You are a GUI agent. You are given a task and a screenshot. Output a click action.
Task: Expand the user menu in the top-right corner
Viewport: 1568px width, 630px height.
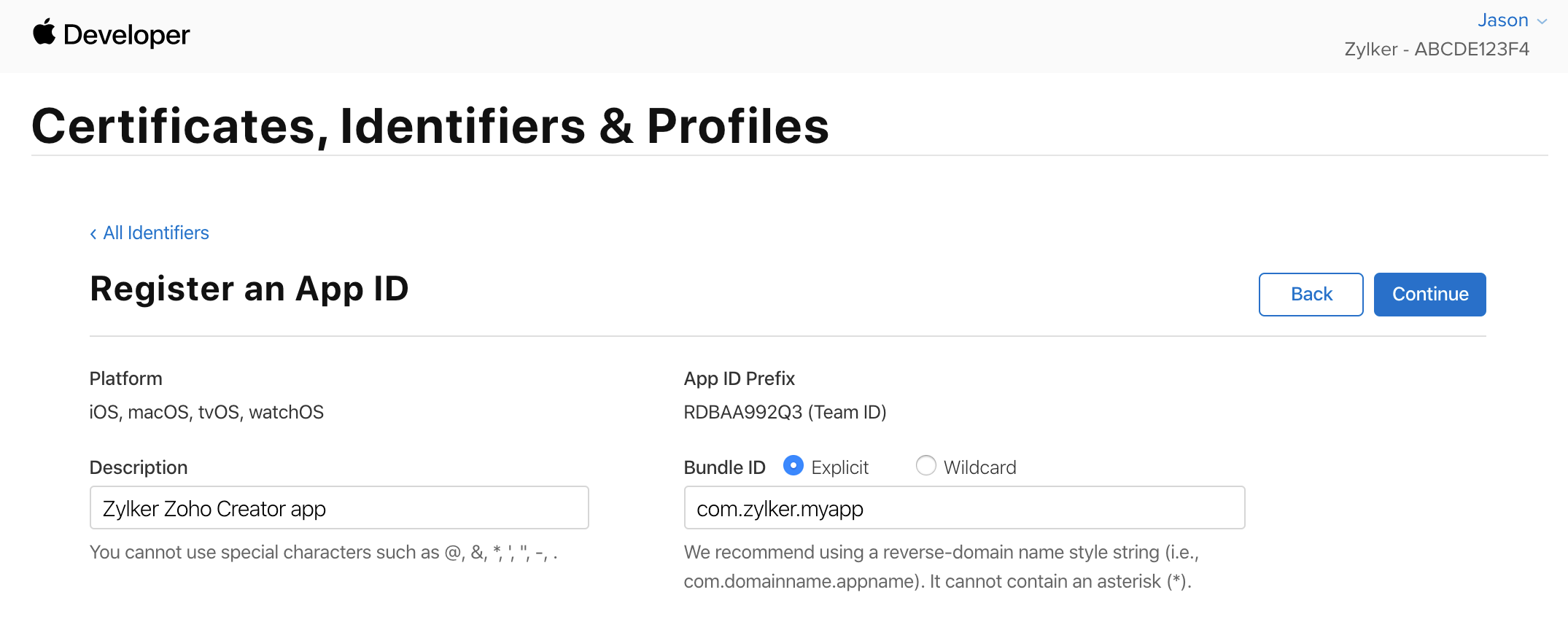[1504, 20]
